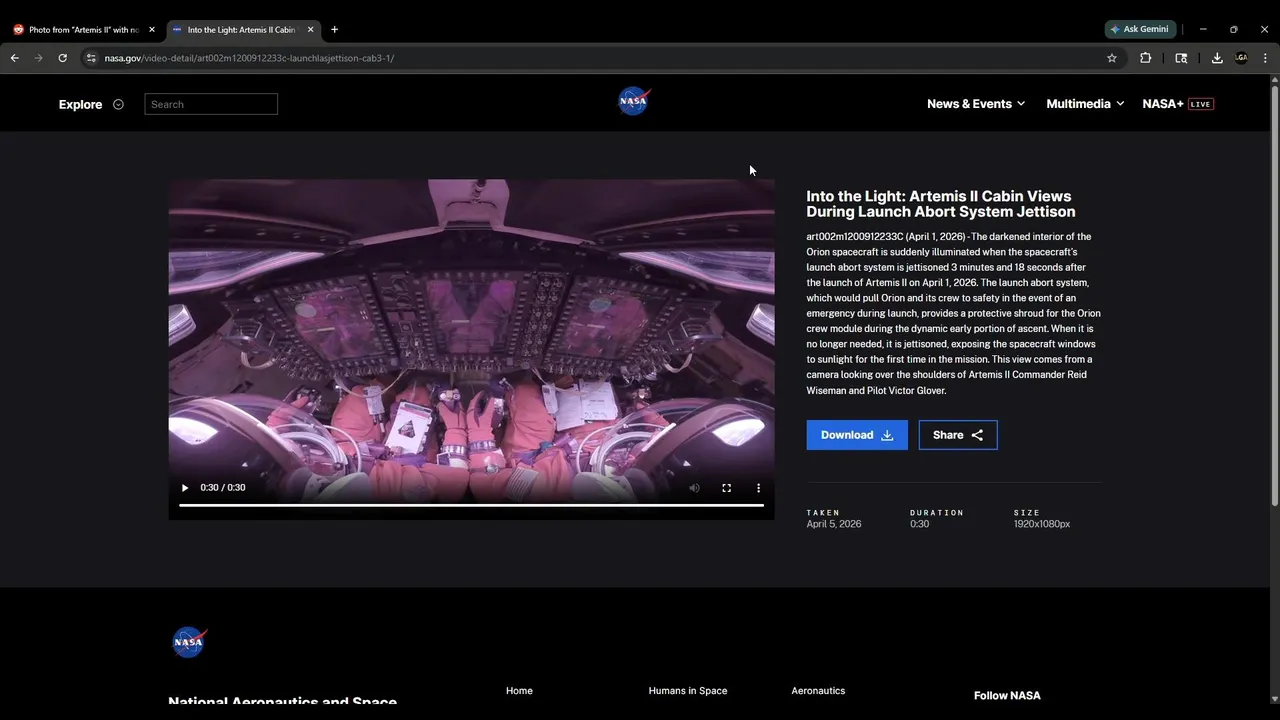
Task: Open browser Extensions menu
Action: point(1146,58)
